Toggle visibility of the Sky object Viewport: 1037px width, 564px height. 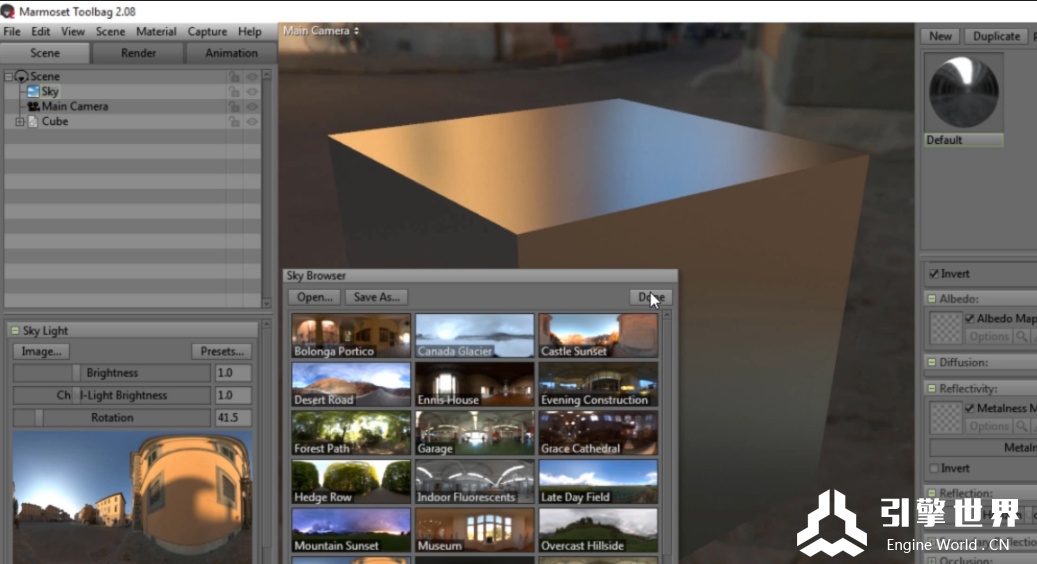click(x=252, y=92)
